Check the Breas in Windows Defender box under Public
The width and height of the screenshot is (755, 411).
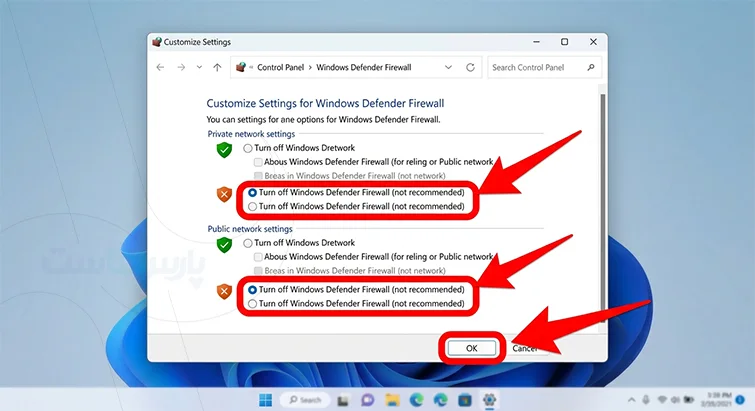(258, 270)
